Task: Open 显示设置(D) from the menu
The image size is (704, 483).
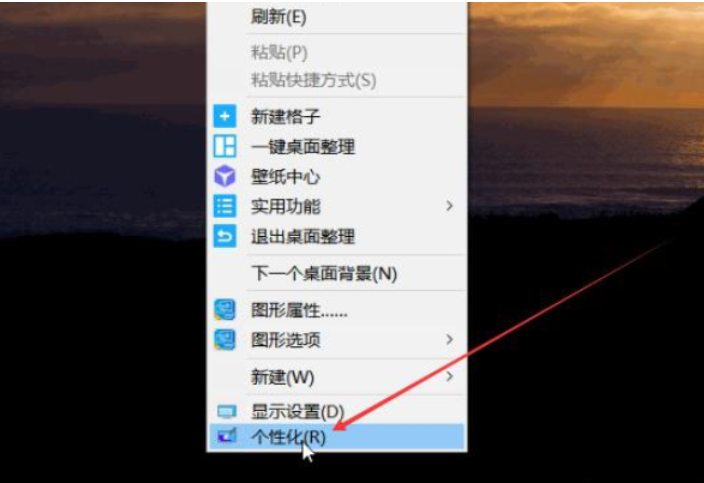Action: pyautogui.click(x=337, y=411)
